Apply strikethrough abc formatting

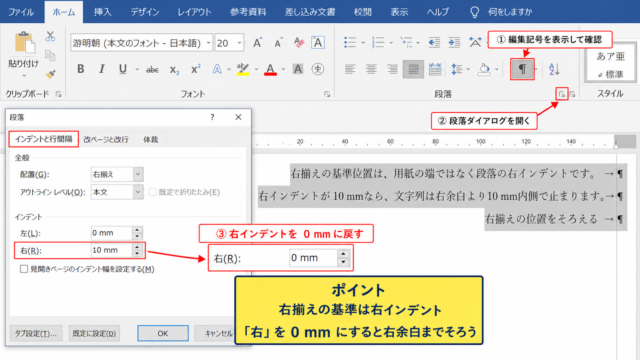(152, 70)
